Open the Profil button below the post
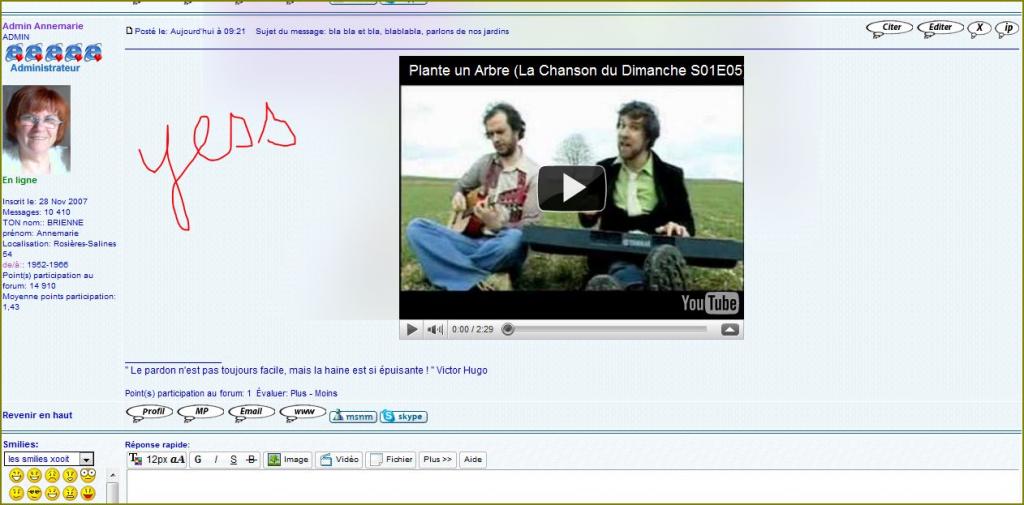The width and height of the screenshot is (1024, 505). pos(150,413)
